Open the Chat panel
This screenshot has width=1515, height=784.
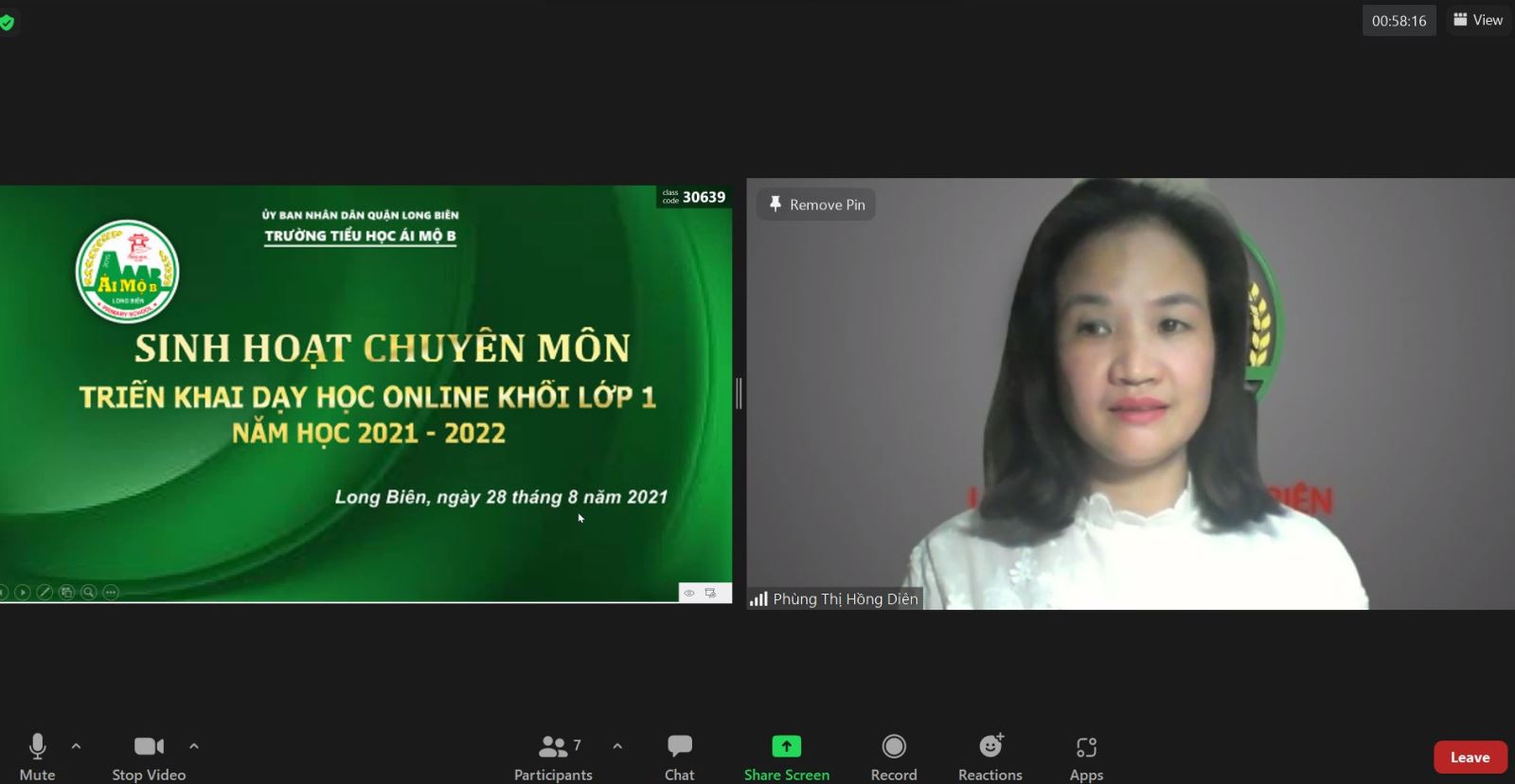[x=679, y=756]
